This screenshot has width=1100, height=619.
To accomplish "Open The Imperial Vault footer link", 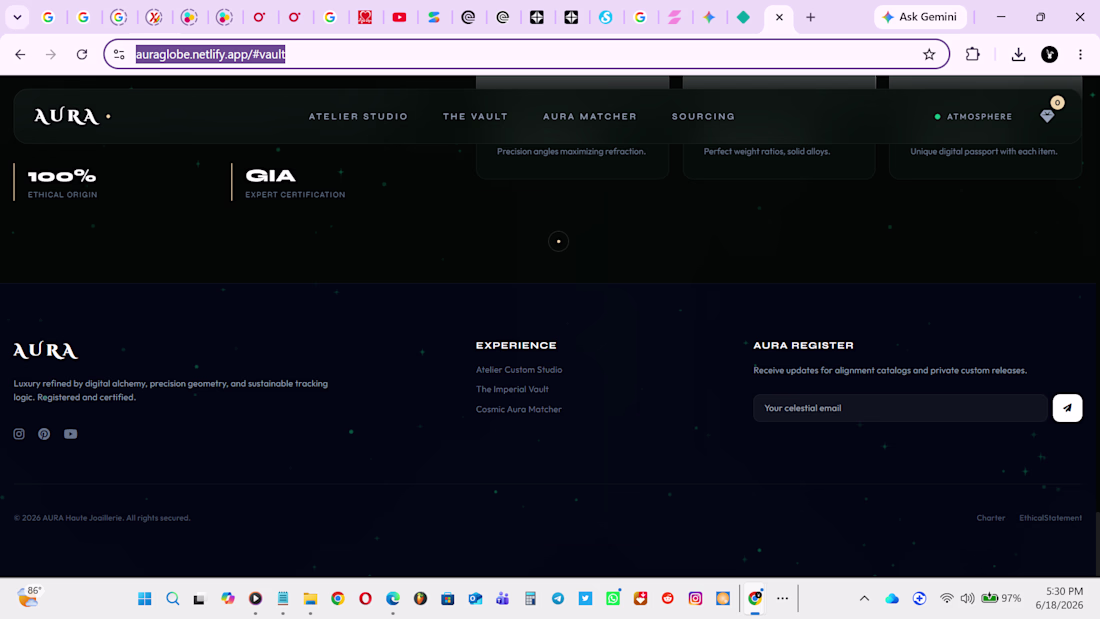I will 512,389.
